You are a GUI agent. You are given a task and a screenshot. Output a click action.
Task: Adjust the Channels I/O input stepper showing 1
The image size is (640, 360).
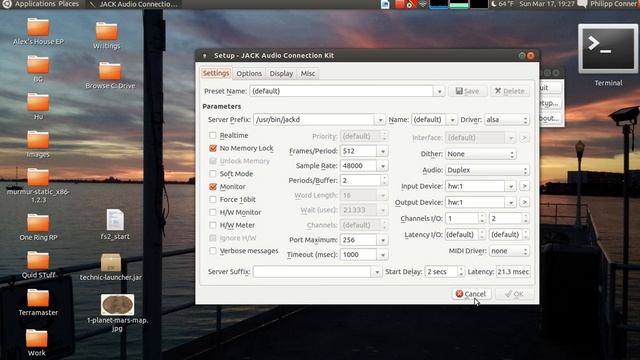(x=482, y=218)
